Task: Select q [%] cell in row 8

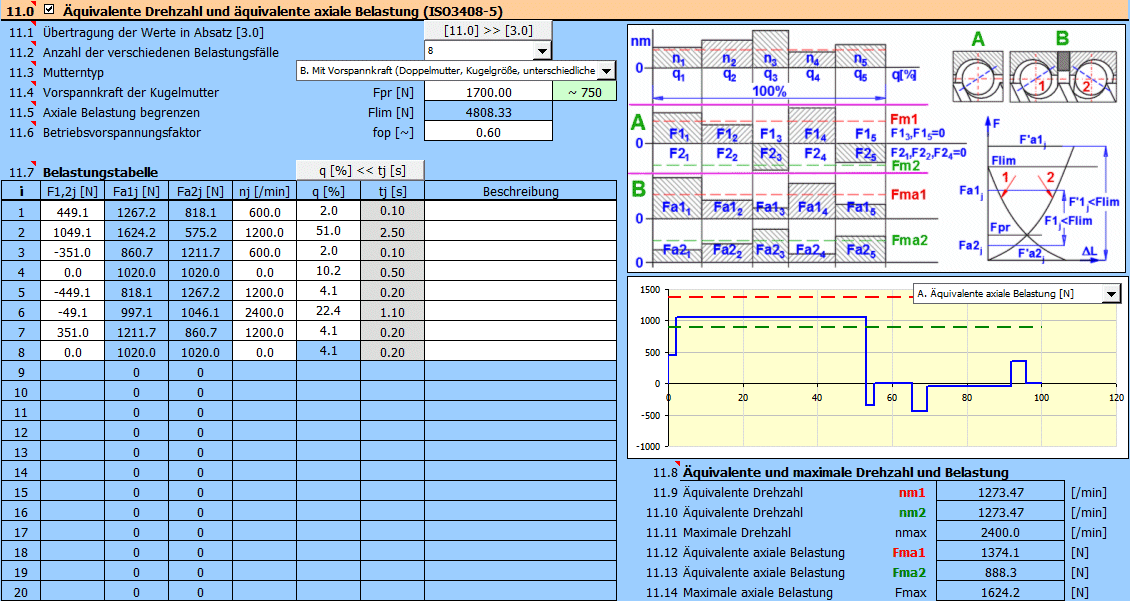Action: (329, 352)
